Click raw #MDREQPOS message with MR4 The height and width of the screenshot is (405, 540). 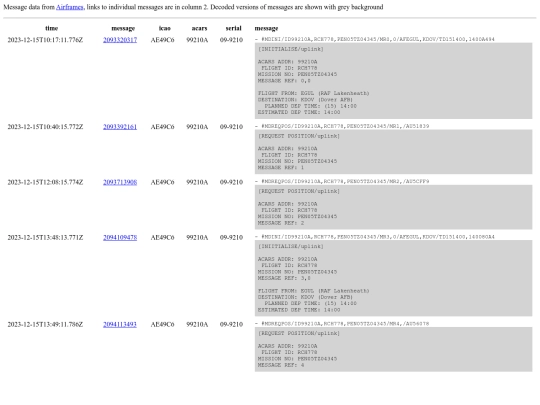click(x=342, y=324)
